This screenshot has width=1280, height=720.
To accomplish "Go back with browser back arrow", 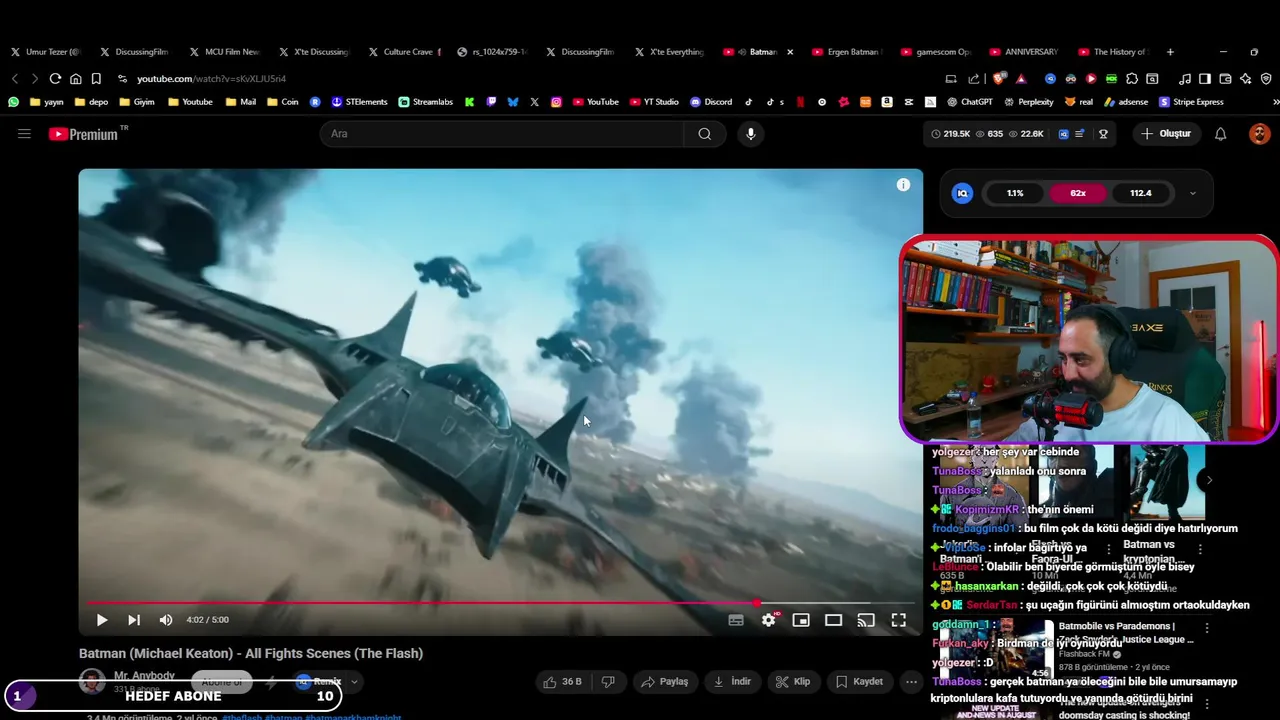I will pos(14,78).
